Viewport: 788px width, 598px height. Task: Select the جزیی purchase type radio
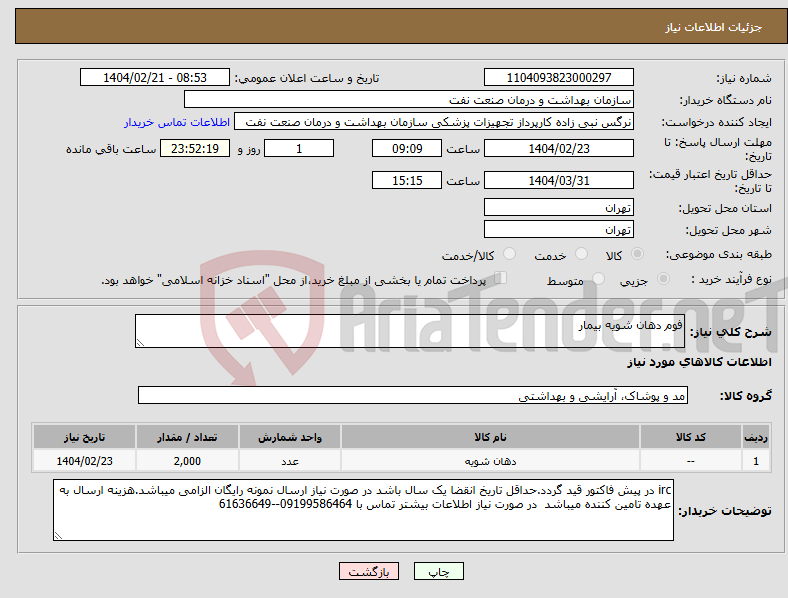(x=663, y=278)
